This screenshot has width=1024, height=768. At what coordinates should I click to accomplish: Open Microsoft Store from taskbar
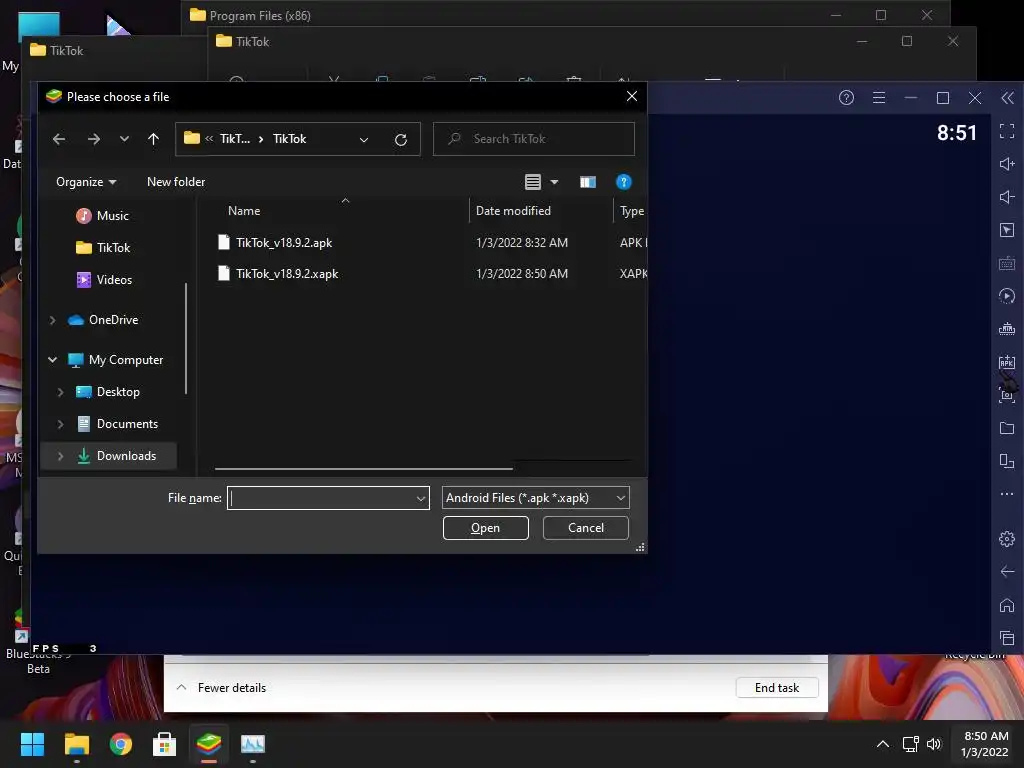click(x=165, y=744)
